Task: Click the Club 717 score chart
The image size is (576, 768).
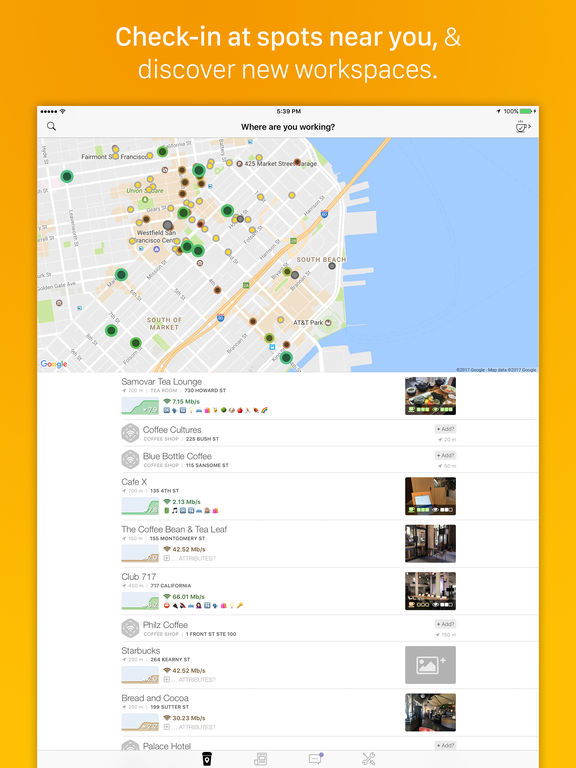Action: 140,601
